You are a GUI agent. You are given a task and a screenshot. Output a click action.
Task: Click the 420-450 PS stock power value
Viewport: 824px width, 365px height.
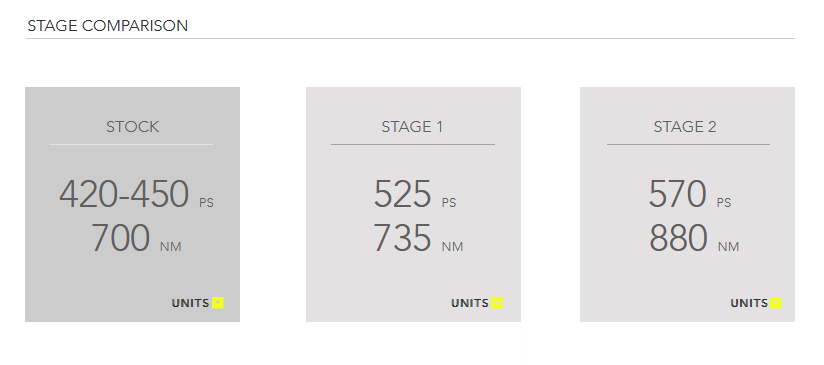136,194
